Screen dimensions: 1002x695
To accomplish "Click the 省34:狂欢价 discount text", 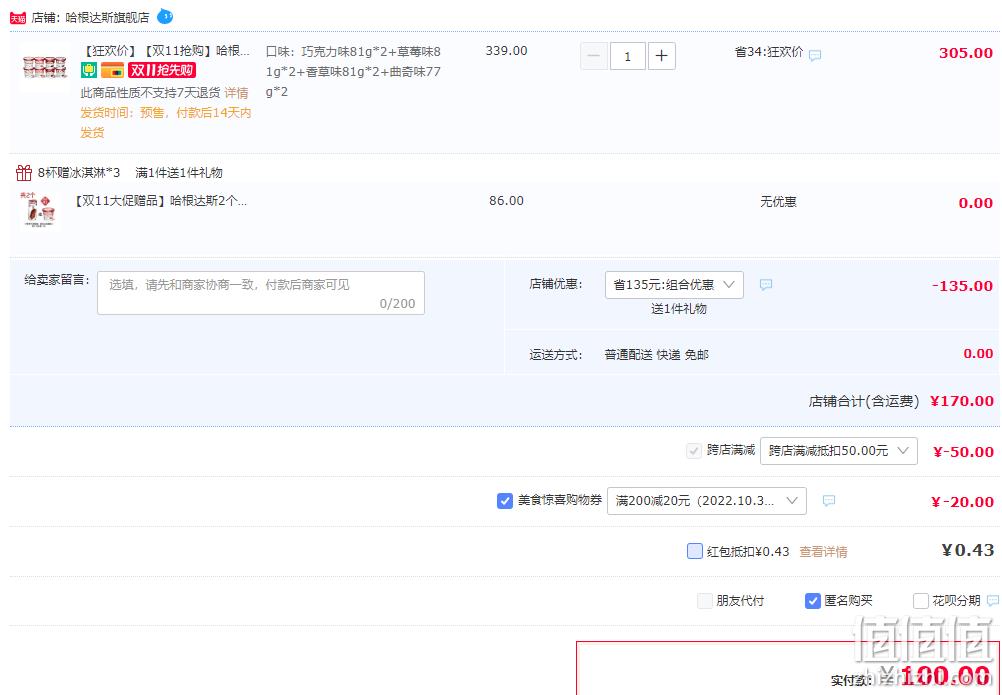I will (x=769, y=52).
